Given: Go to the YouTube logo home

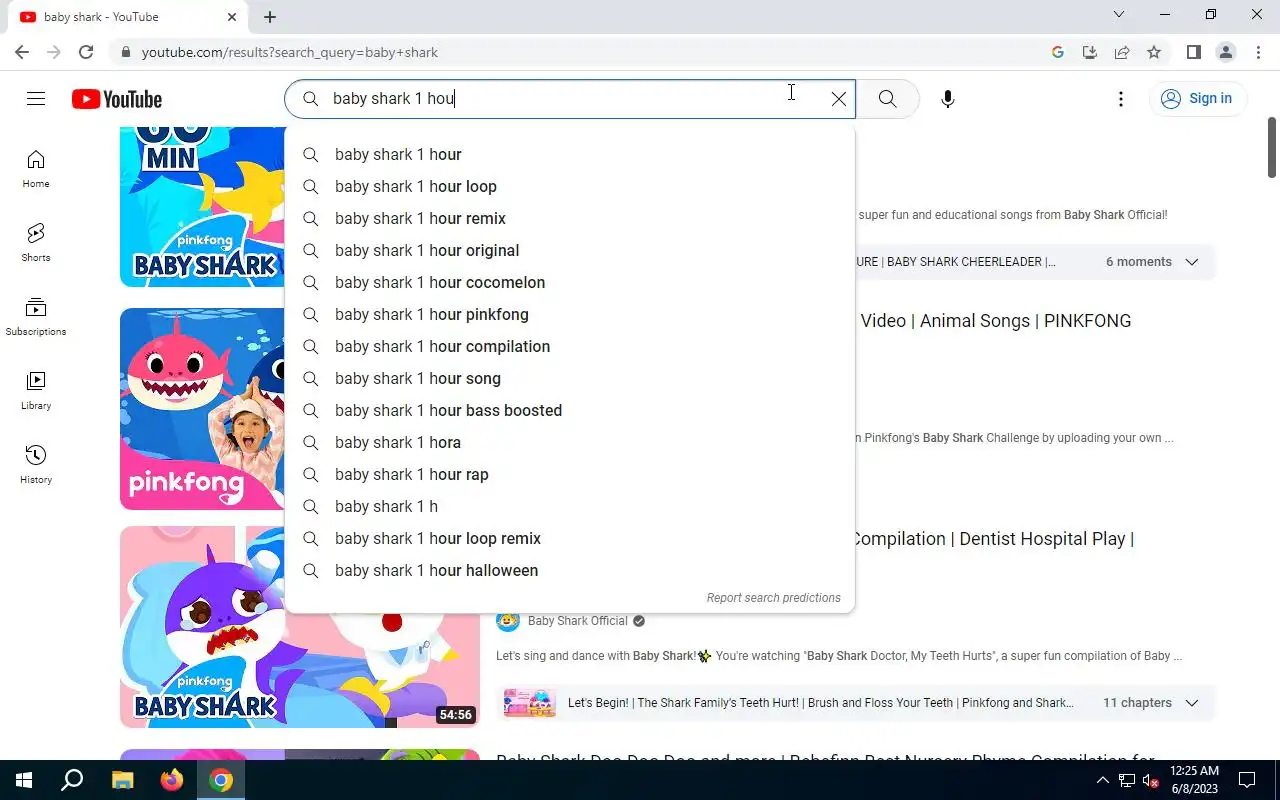Looking at the screenshot, I should coord(116,99).
